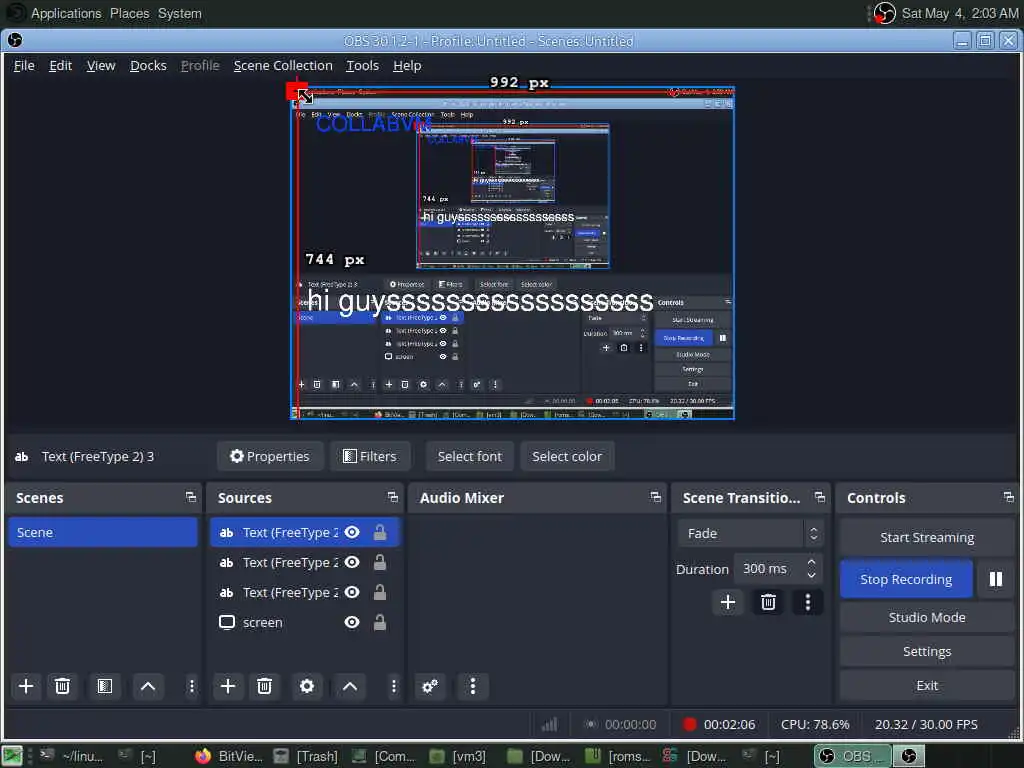
Task: Open the Docks menu
Action: (148, 65)
